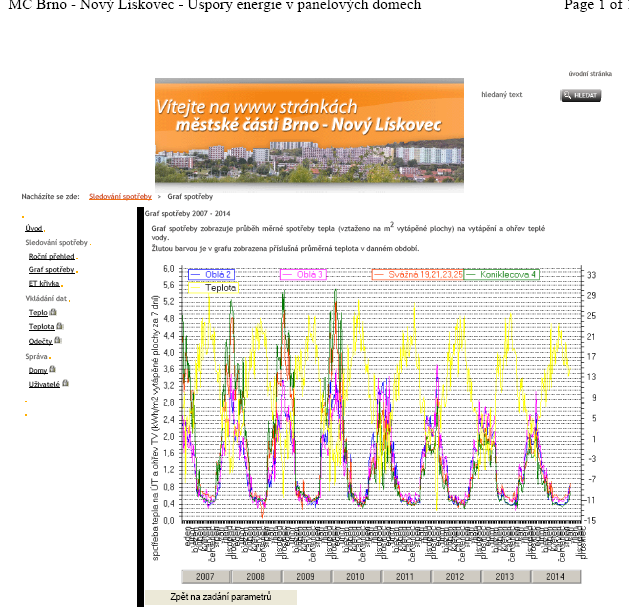This screenshot has height=607, width=629.
Task: Select the 2012 year button under the chart
Action: point(455,577)
